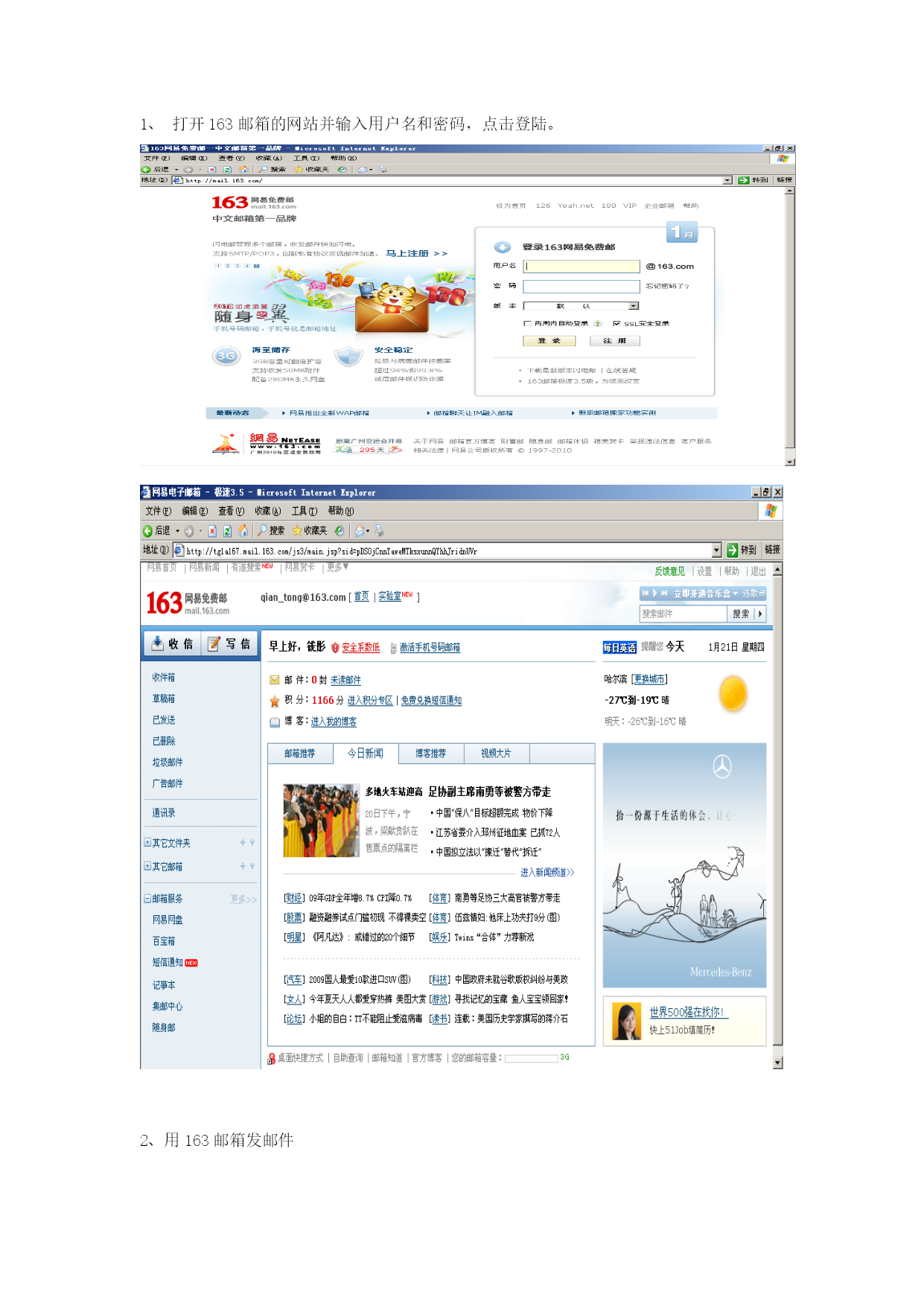
Task: Click the Back arrow in the login window toolbar
Action: pyautogui.click(x=146, y=170)
